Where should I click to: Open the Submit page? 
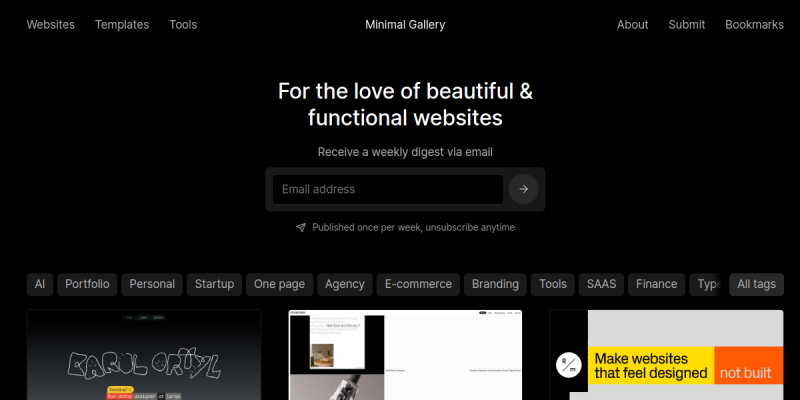[687, 24]
